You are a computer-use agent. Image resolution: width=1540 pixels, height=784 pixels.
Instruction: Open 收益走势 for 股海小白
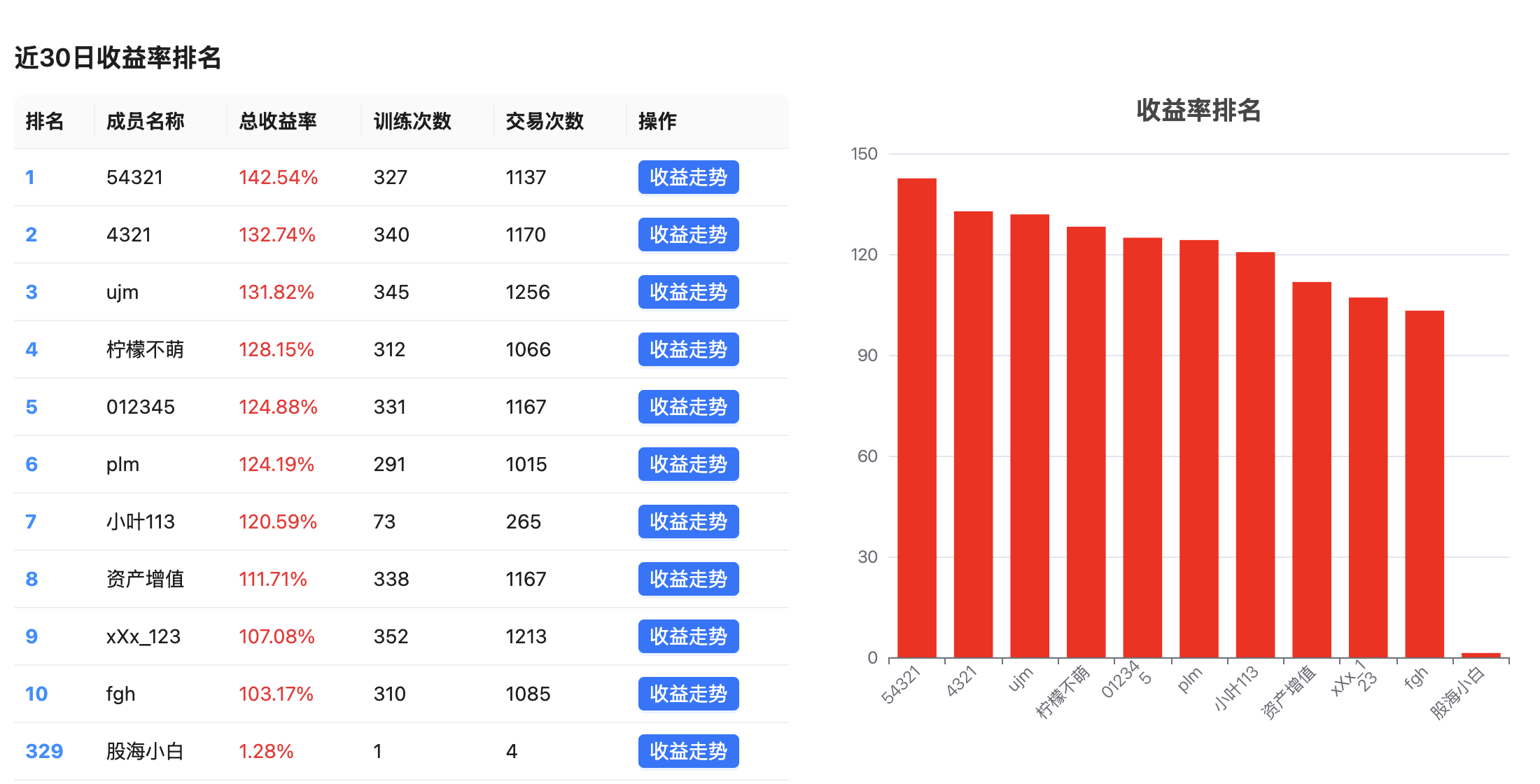[x=688, y=751]
